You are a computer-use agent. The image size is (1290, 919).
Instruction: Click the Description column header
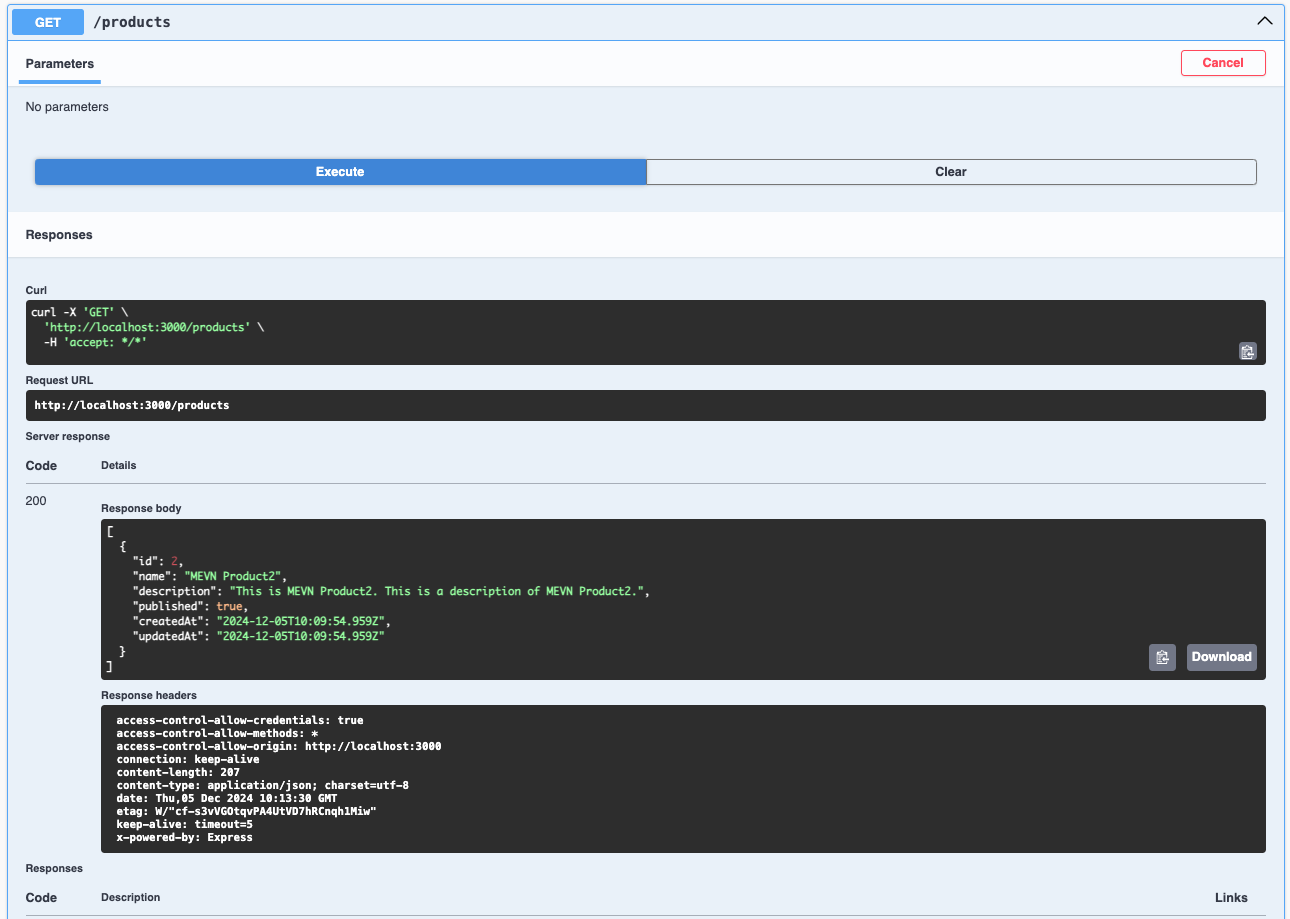[130, 897]
